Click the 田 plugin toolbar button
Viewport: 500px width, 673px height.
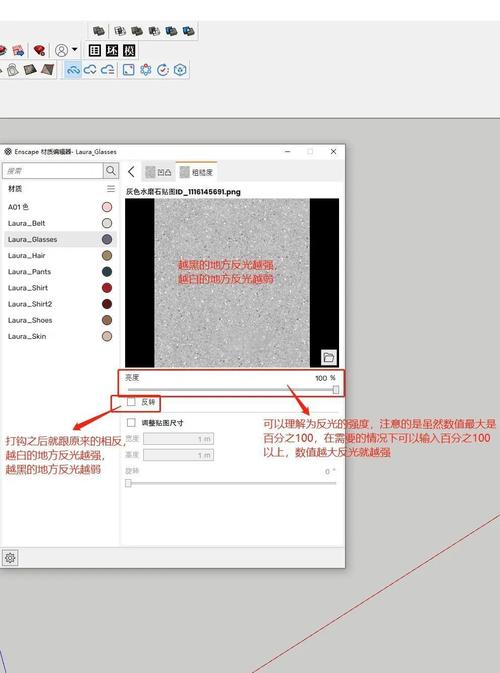click(94, 50)
